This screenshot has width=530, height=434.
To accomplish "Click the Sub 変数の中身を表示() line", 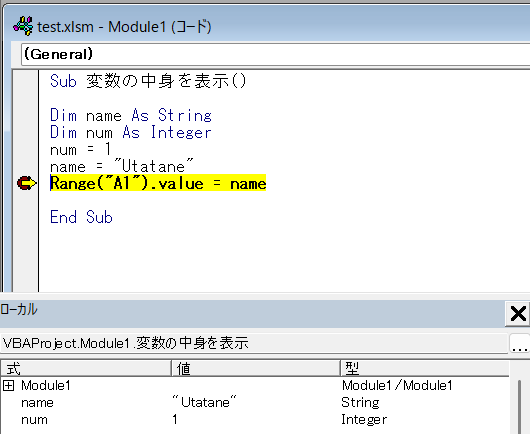I will 148,81.
